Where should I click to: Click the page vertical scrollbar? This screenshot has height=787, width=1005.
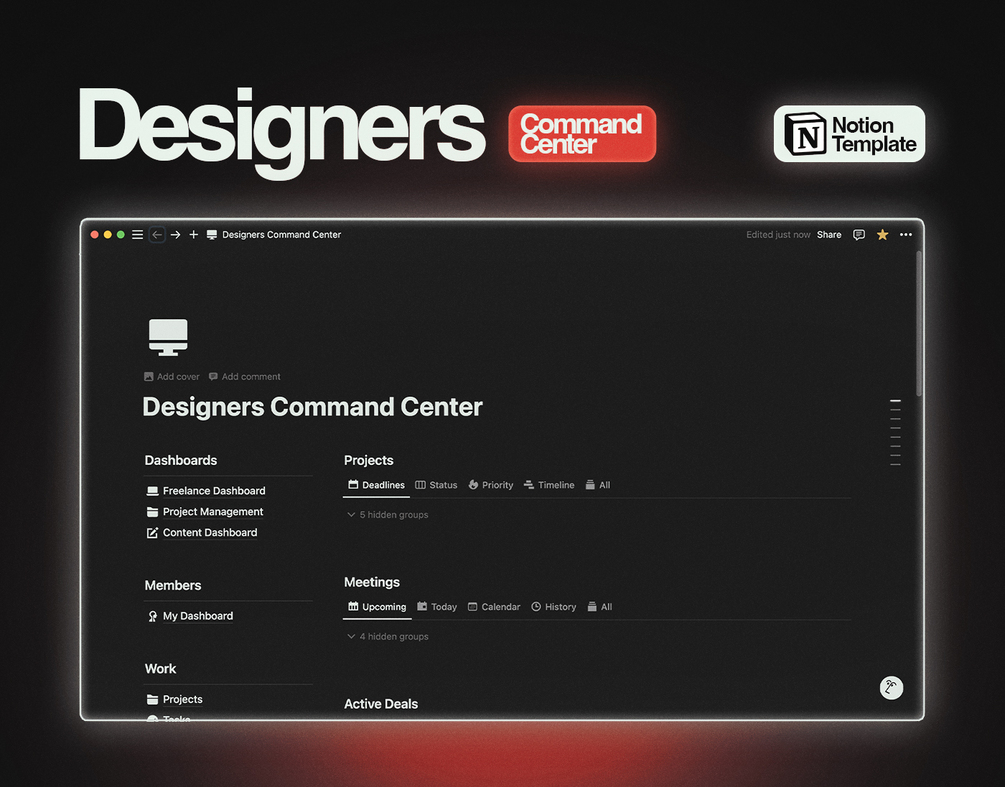pos(918,324)
